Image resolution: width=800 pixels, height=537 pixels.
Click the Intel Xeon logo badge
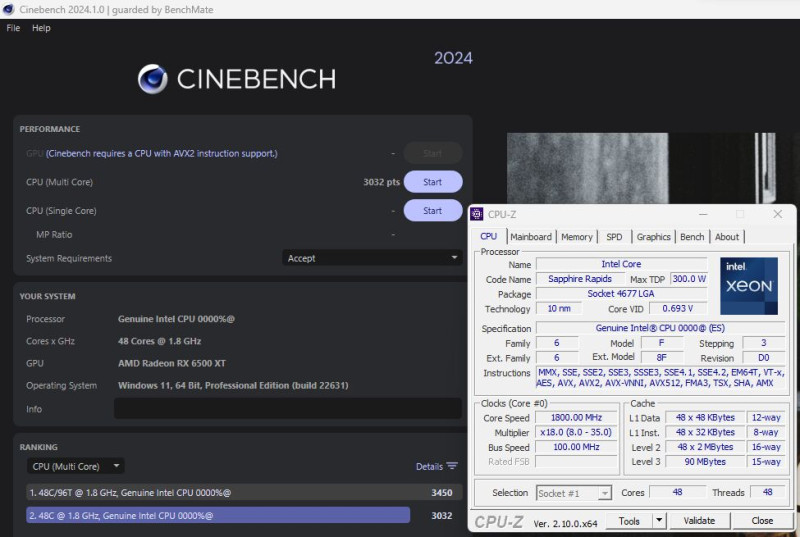tap(748, 286)
